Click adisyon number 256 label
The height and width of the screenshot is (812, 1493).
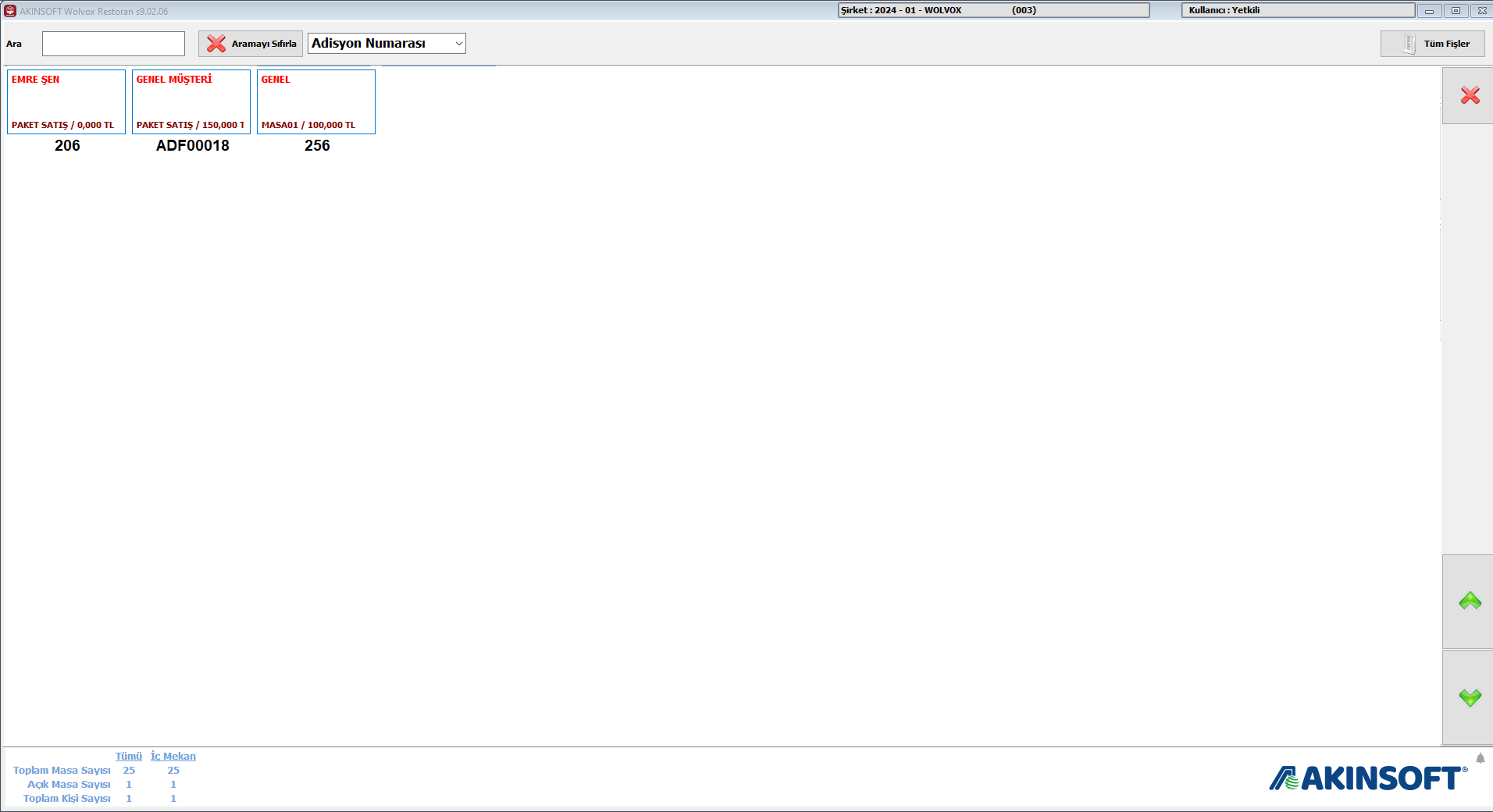tap(317, 145)
